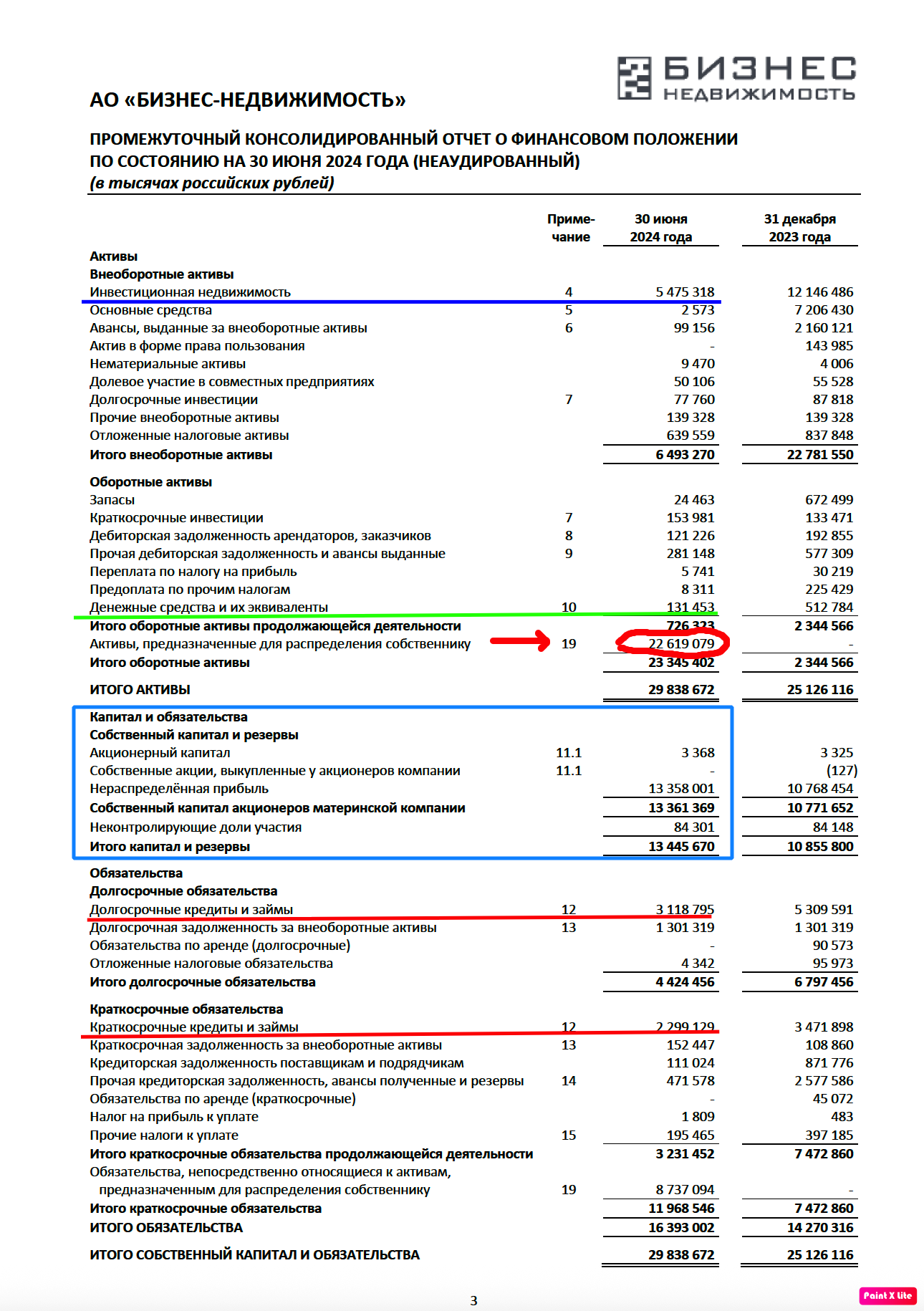The height and width of the screenshot is (1311, 924).
Task: Click the 'Основные средства' 2023 value 7 206 430
Action: pyautogui.click(x=824, y=310)
